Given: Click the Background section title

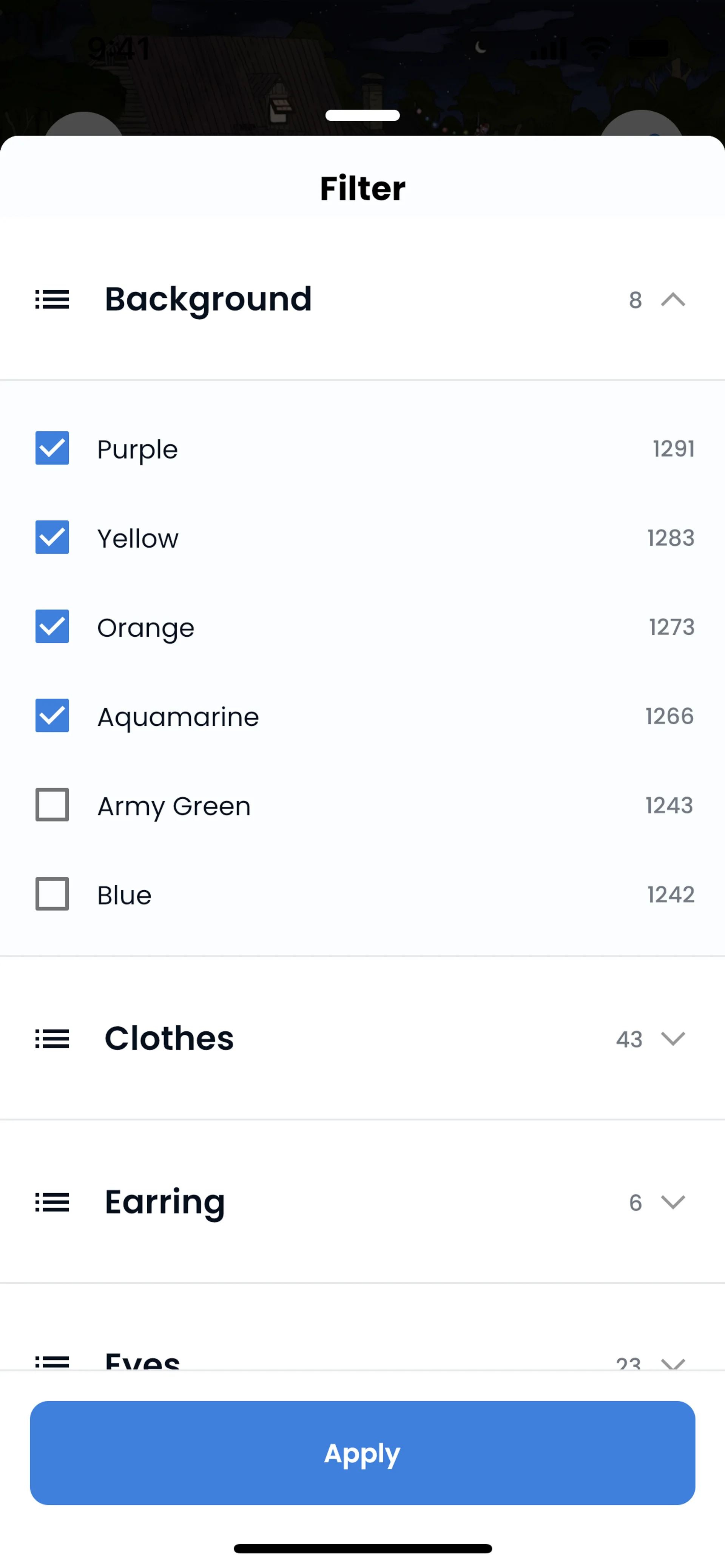Looking at the screenshot, I should 208,300.
